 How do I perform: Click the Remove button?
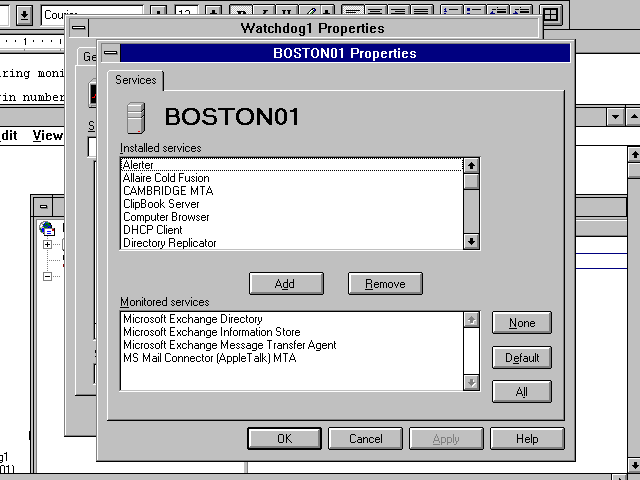point(385,284)
